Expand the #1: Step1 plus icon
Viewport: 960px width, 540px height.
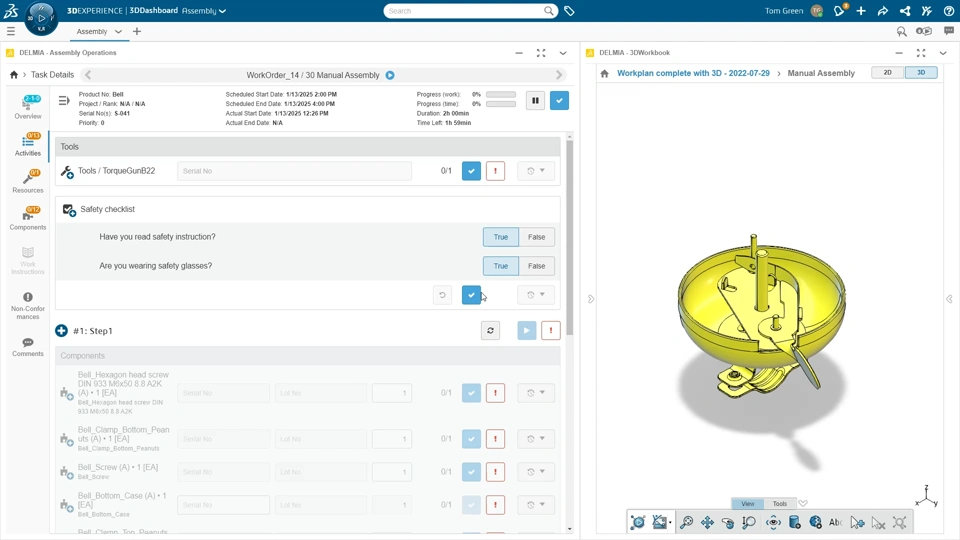(61, 331)
